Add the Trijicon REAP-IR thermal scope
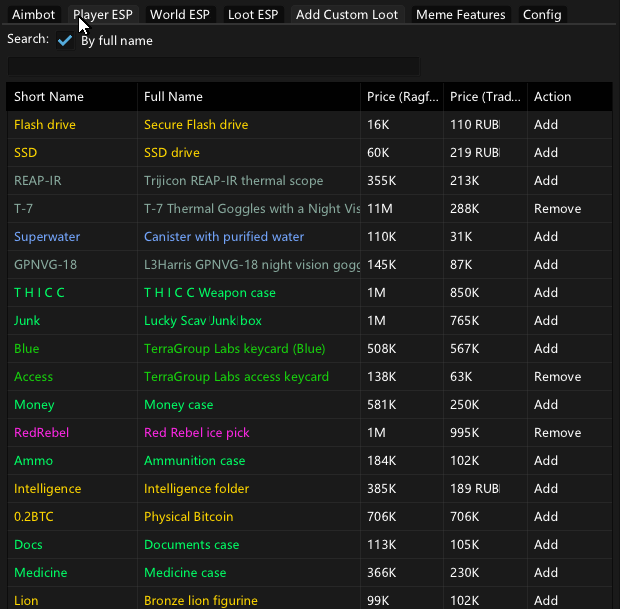Image resolution: width=620 pixels, height=609 pixels. point(546,181)
